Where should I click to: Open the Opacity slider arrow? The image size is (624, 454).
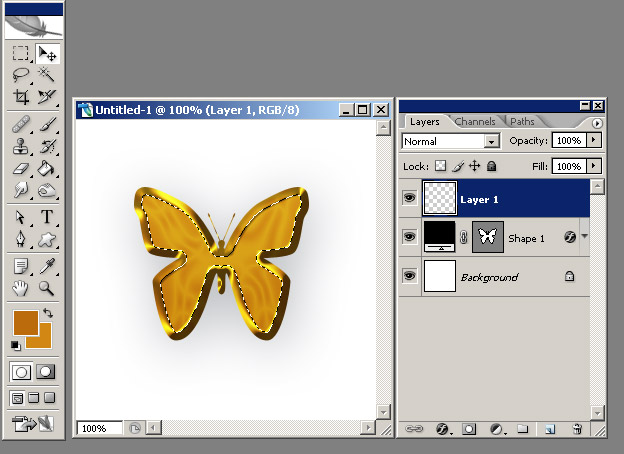coord(594,140)
